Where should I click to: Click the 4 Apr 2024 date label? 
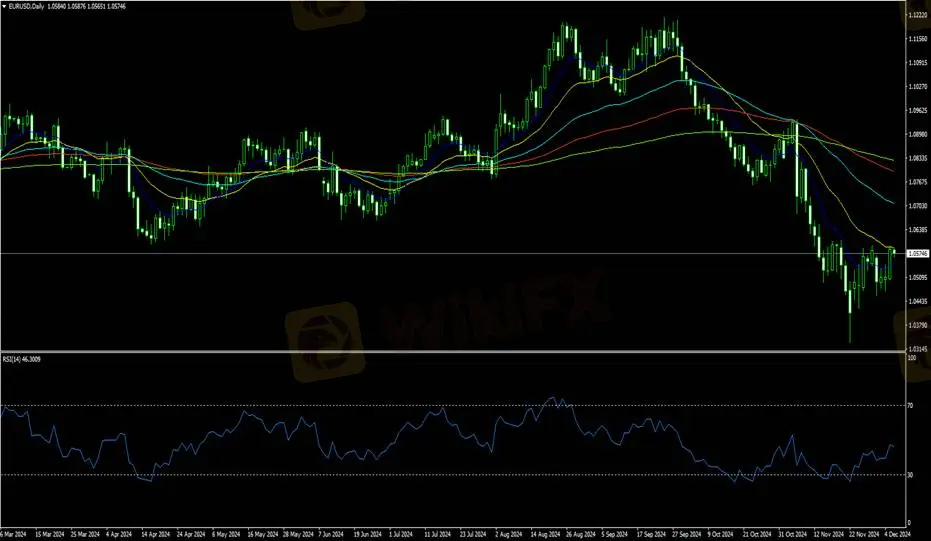(121, 534)
